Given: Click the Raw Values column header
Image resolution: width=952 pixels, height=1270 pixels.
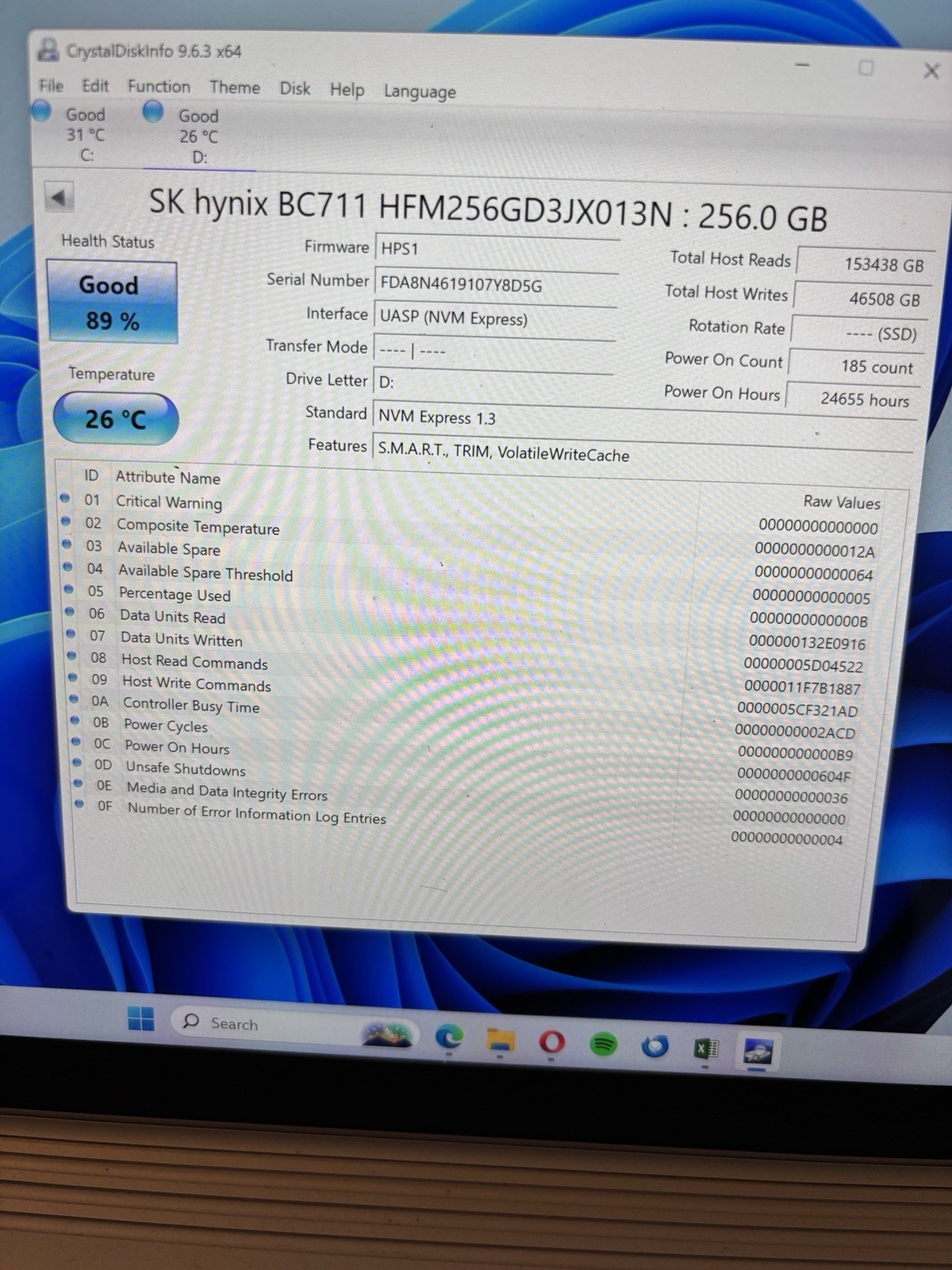Looking at the screenshot, I should 842,502.
